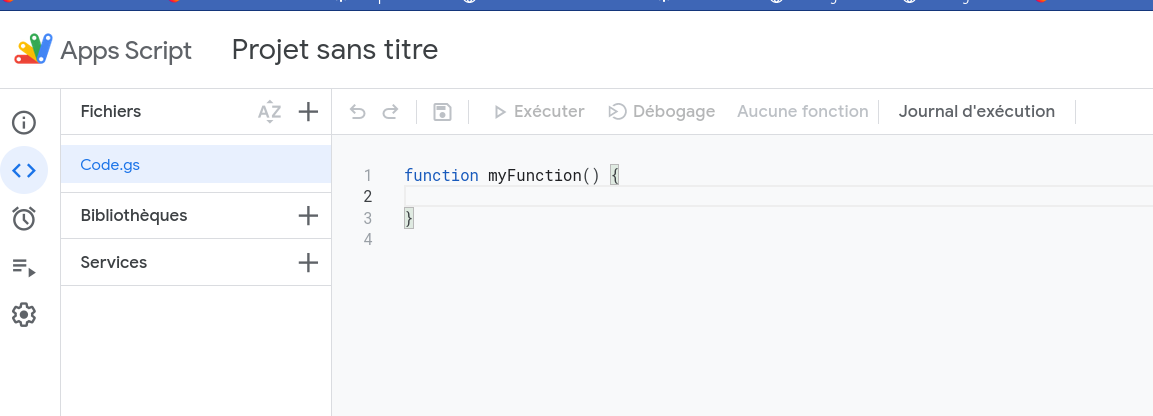Add a service with Services plus
The height and width of the screenshot is (416, 1153).
pos(308,263)
